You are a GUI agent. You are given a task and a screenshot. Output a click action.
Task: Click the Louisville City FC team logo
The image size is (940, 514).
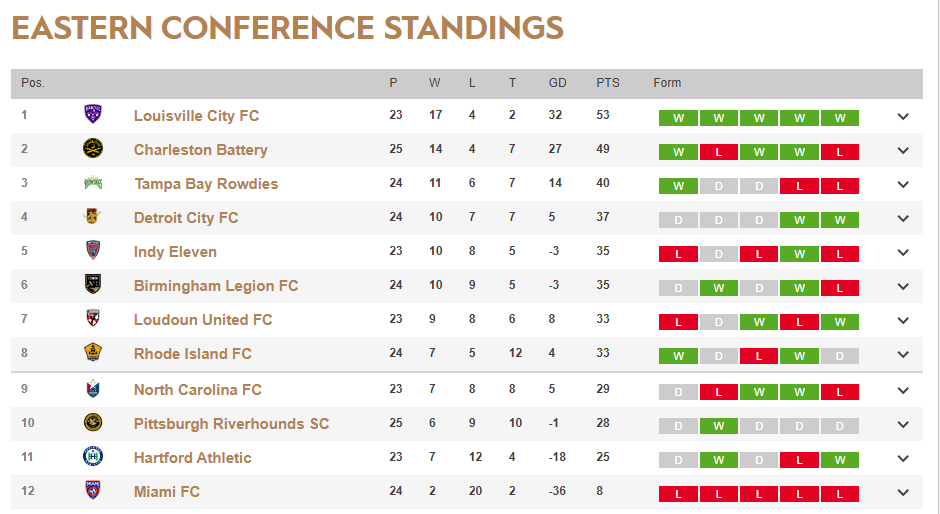click(x=93, y=115)
